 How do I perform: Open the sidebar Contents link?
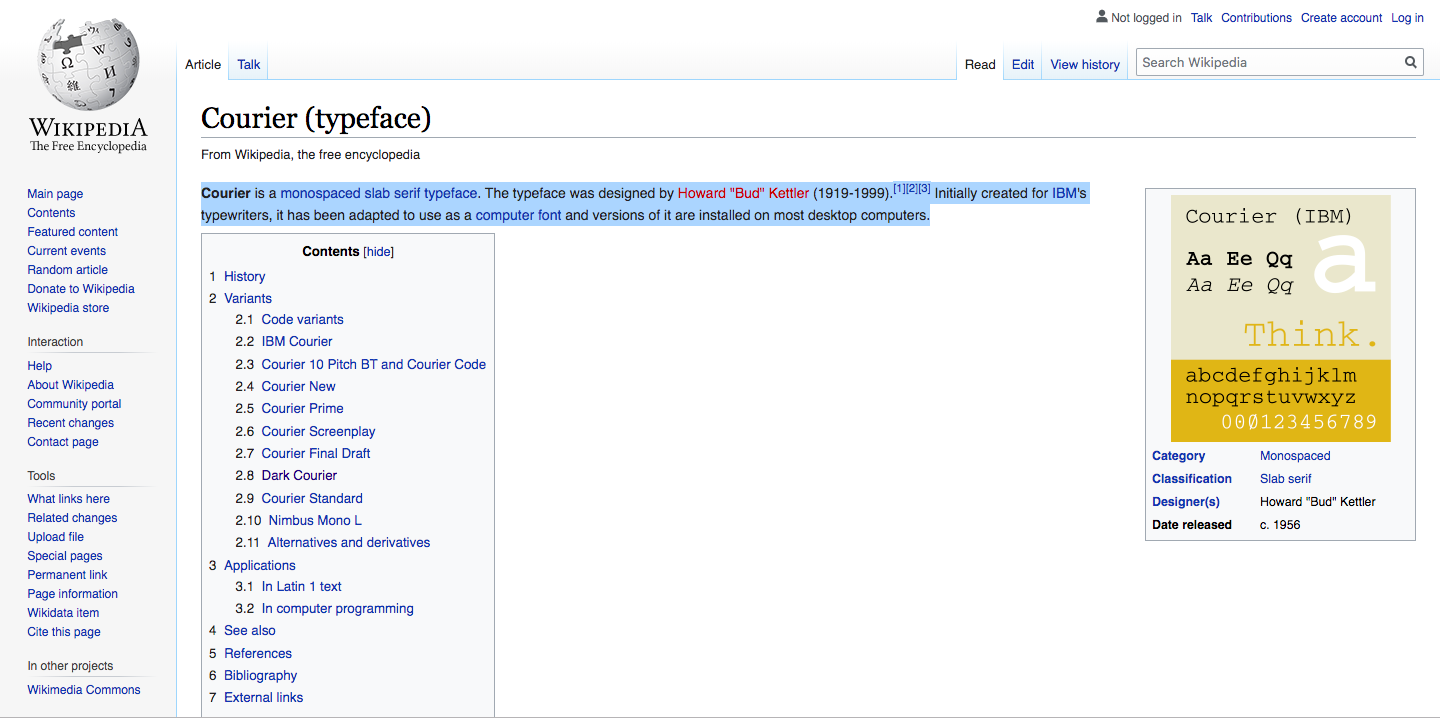click(x=51, y=213)
